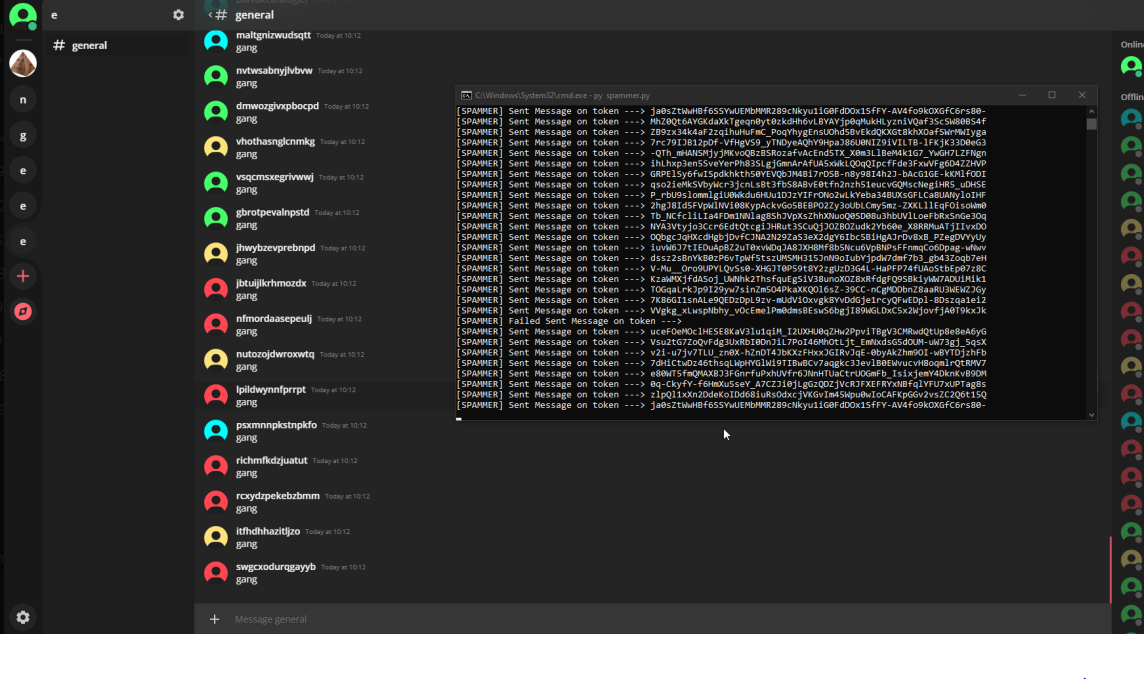Open the server with the brown photo icon
This screenshot has width=1144, height=679.
click(x=23, y=63)
